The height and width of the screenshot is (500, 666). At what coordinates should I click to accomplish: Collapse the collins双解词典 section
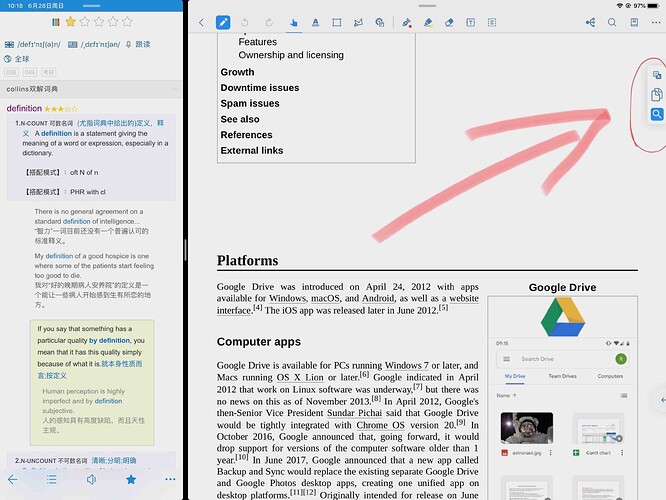coord(174,89)
